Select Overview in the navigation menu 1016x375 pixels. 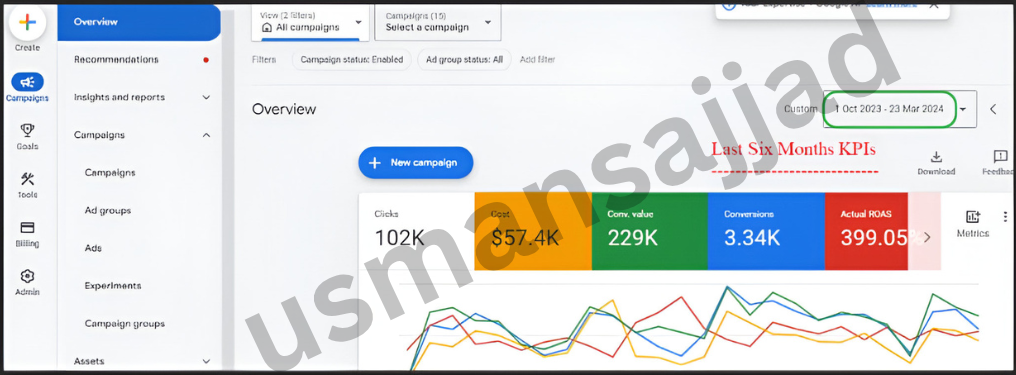coord(139,22)
